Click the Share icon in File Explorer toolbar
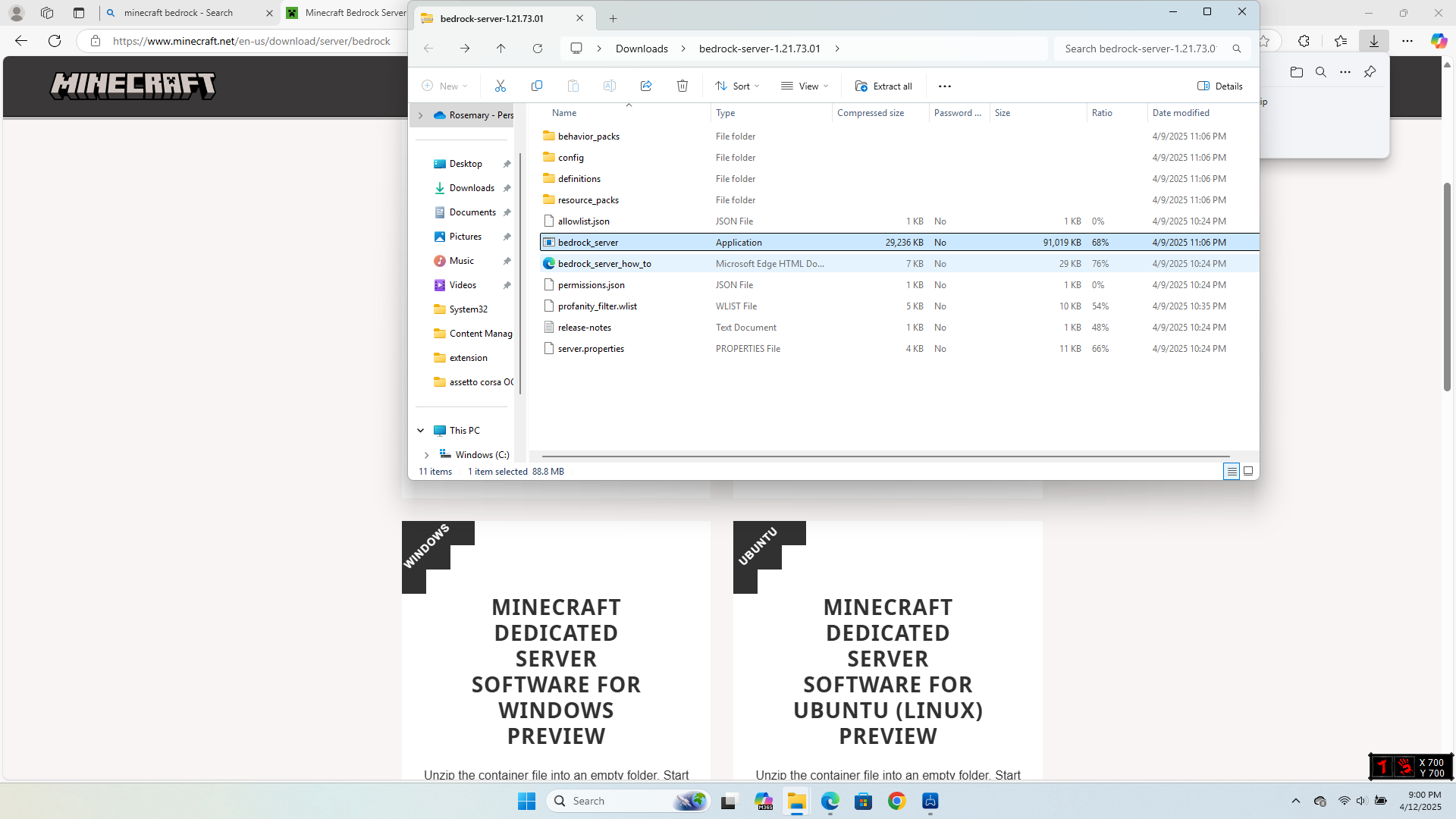The width and height of the screenshot is (1456, 819). point(646,86)
